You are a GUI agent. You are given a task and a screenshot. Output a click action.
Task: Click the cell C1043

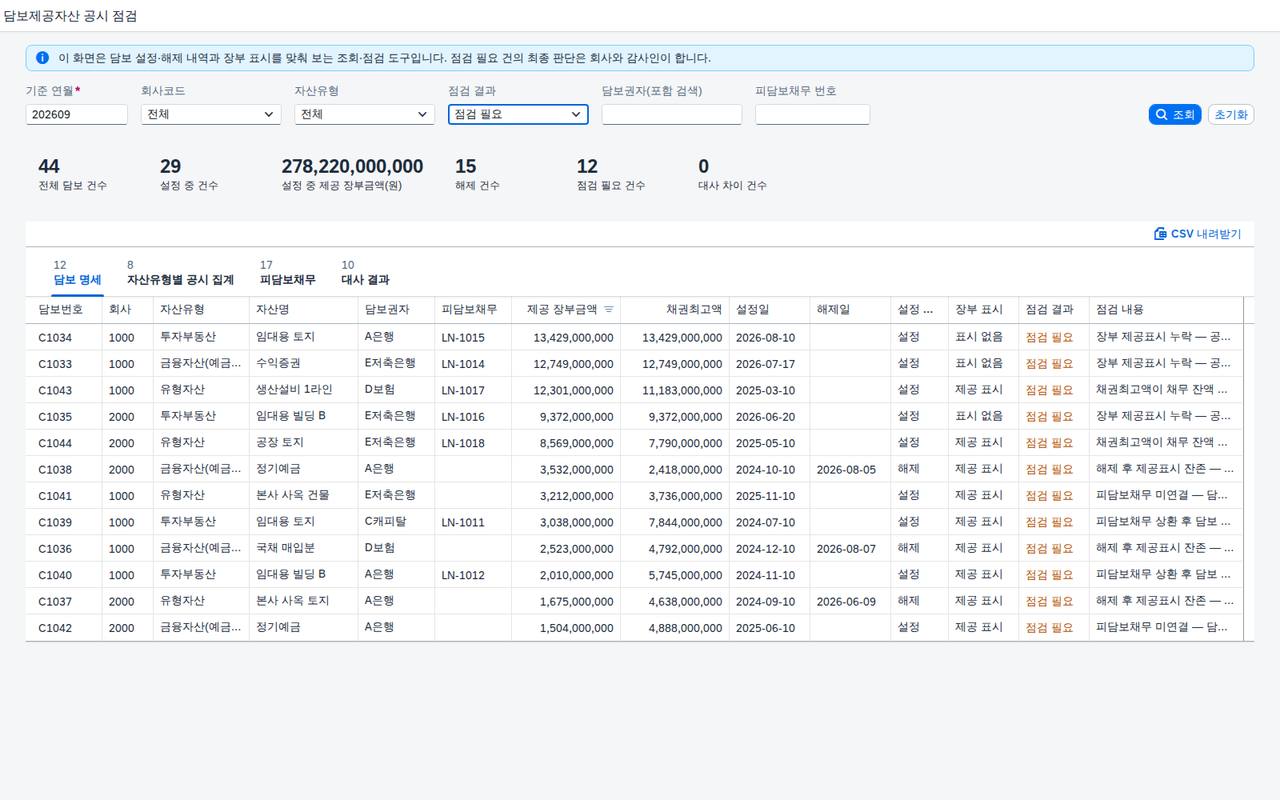coord(55,390)
